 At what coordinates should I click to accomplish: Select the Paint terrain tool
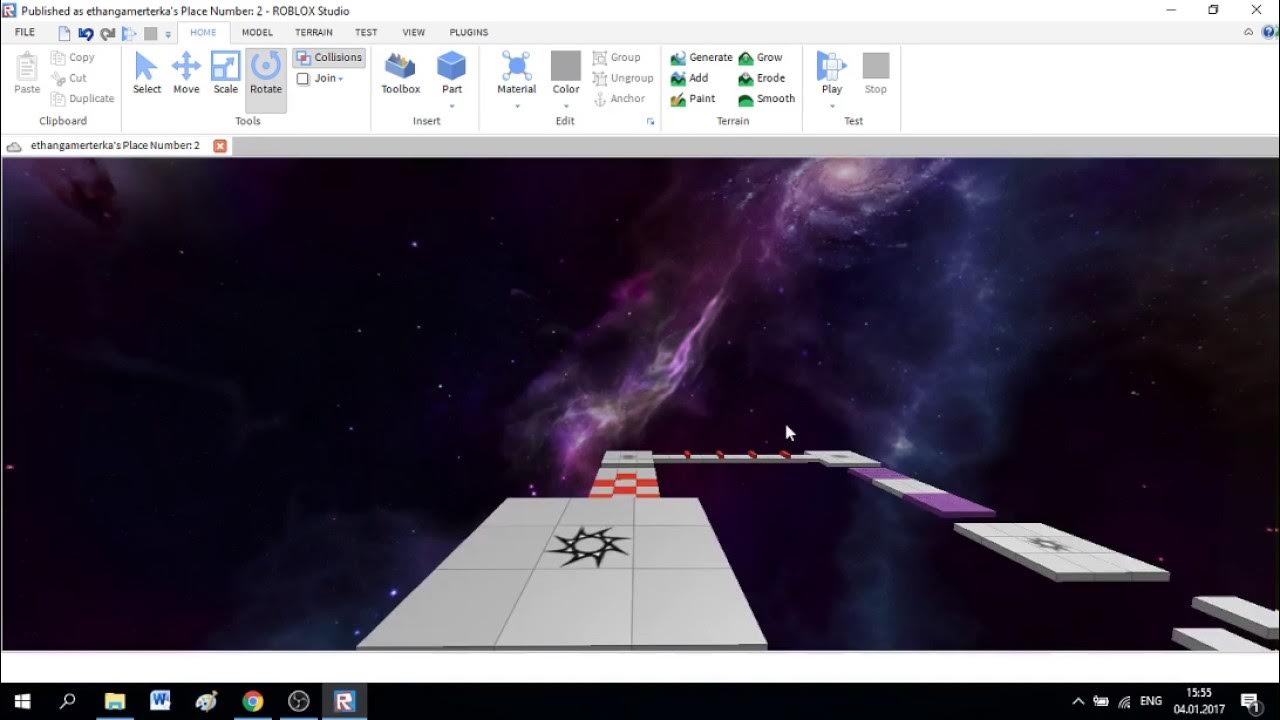(x=693, y=99)
